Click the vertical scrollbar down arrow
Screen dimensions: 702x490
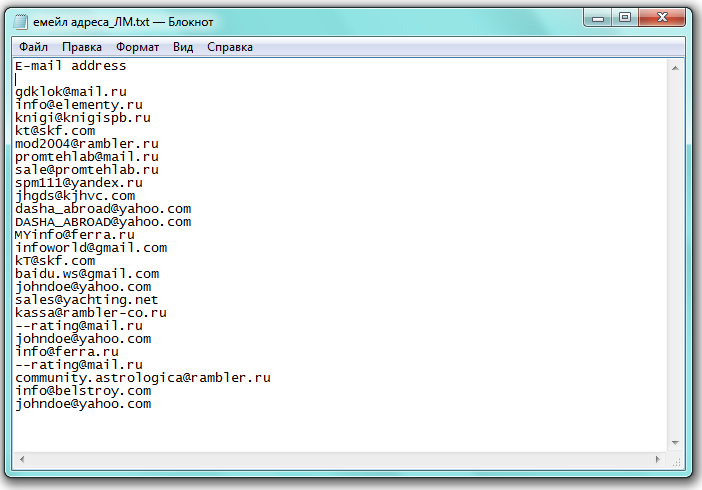click(676, 443)
